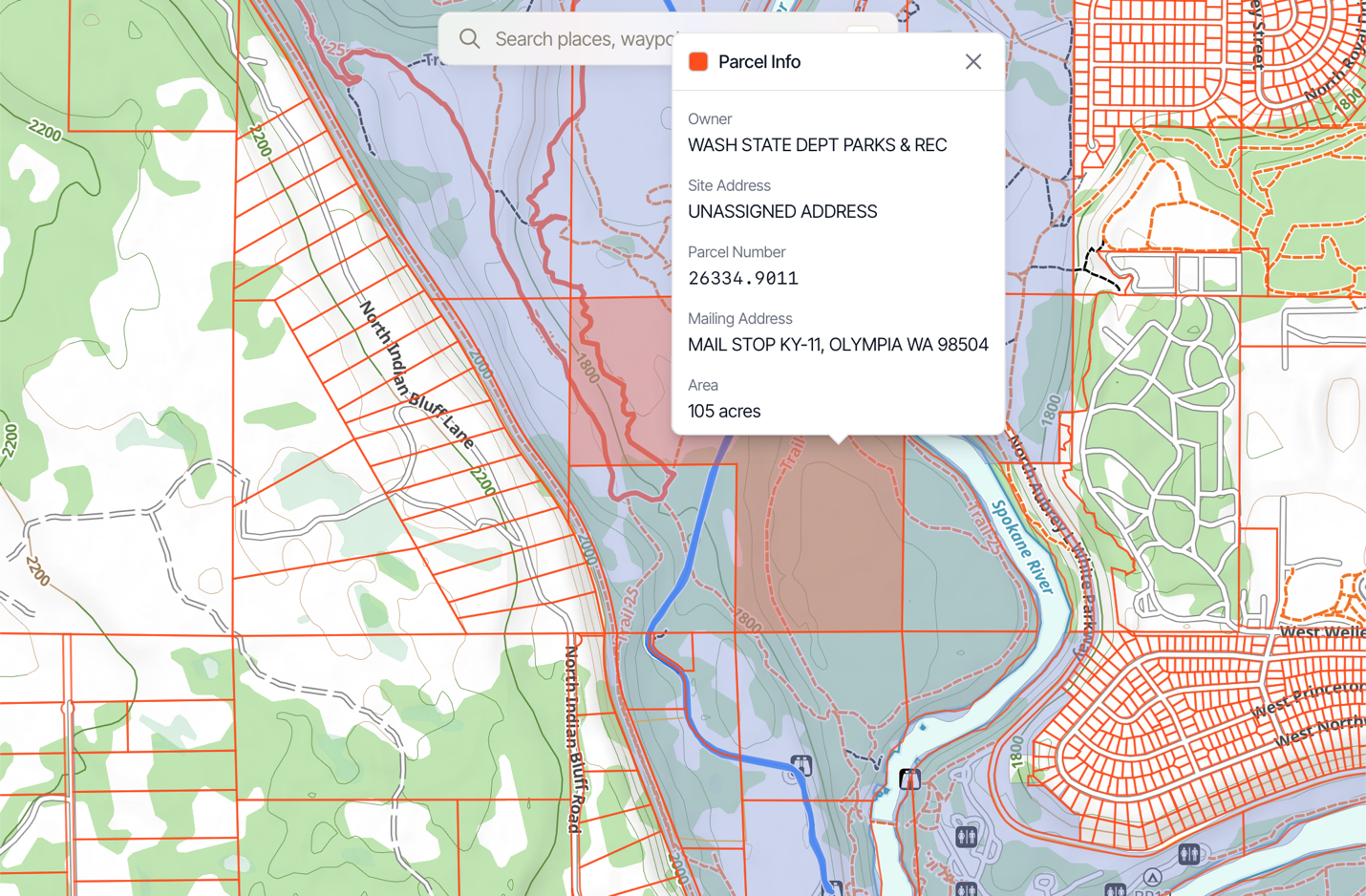1366x896 pixels.
Task: Click the Spokane River map label
Action: [x=1022, y=547]
